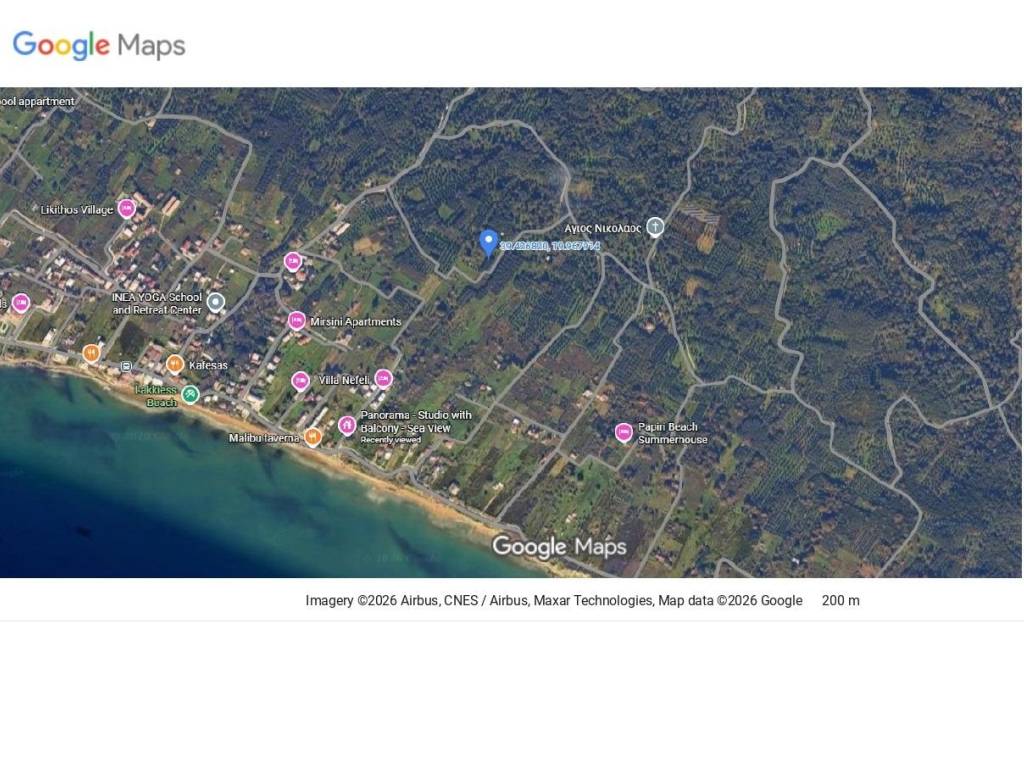This screenshot has height=768, width=1024.
Task: Open the Kafesas restaurant marker
Action: (x=175, y=365)
